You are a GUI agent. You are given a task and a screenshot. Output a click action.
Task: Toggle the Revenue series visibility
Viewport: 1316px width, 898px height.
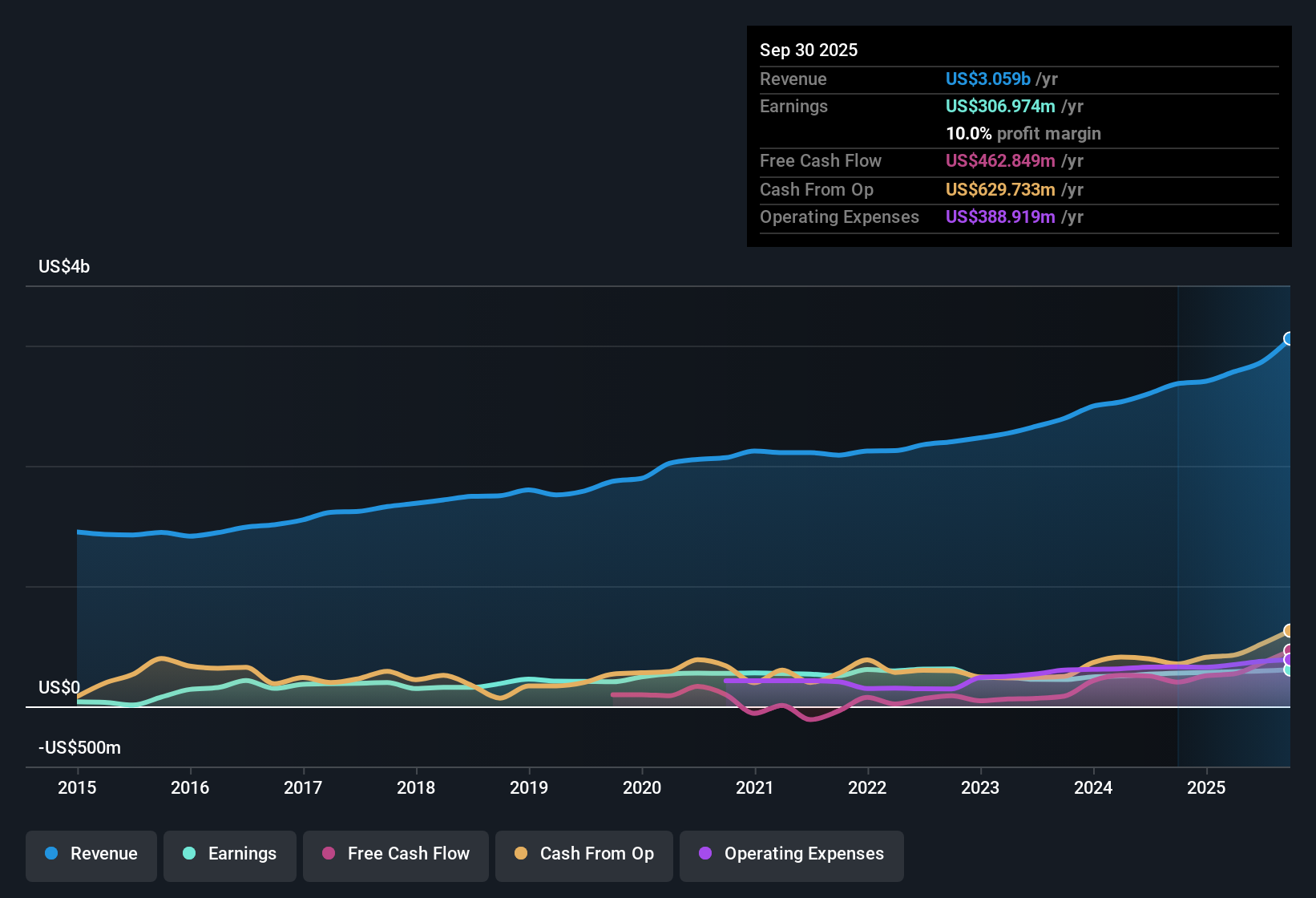(91, 854)
